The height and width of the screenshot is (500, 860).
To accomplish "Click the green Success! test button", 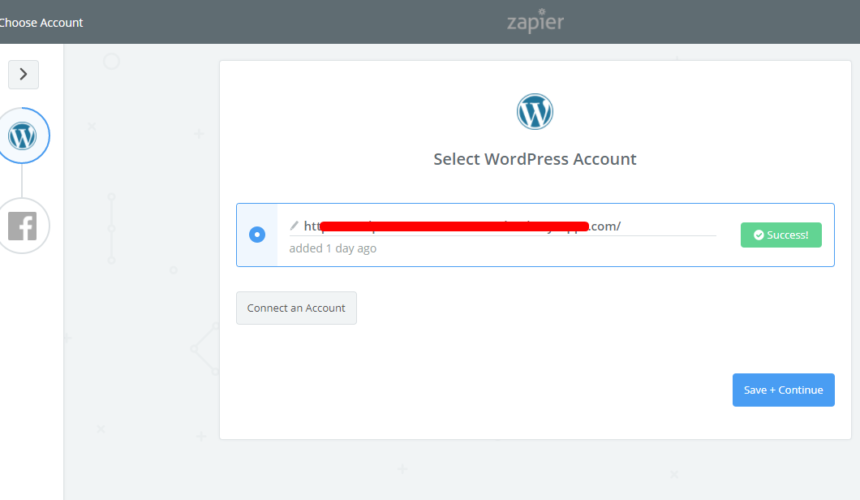I will pos(781,235).
